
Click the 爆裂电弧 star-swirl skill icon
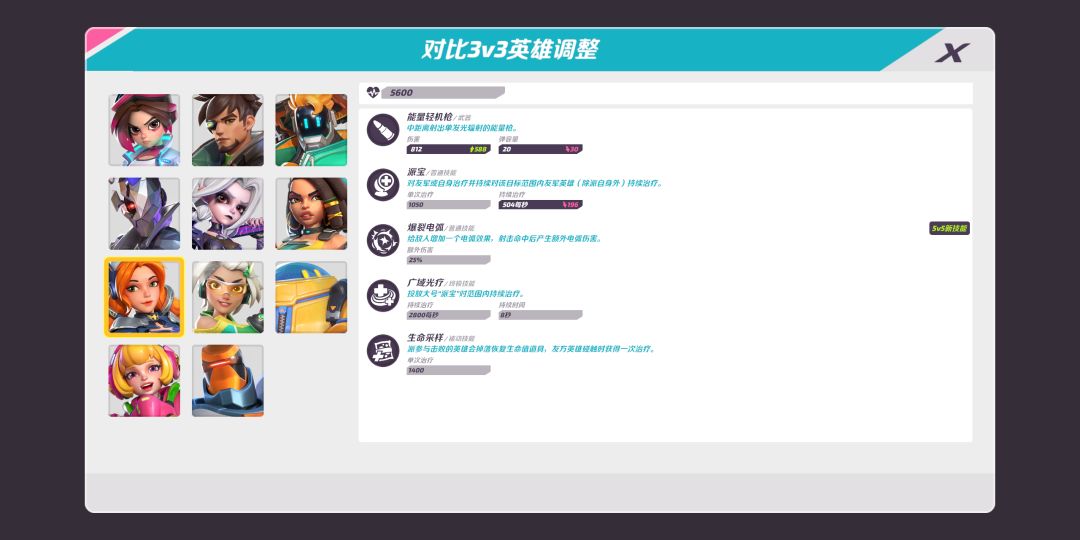tap(383, 240)
